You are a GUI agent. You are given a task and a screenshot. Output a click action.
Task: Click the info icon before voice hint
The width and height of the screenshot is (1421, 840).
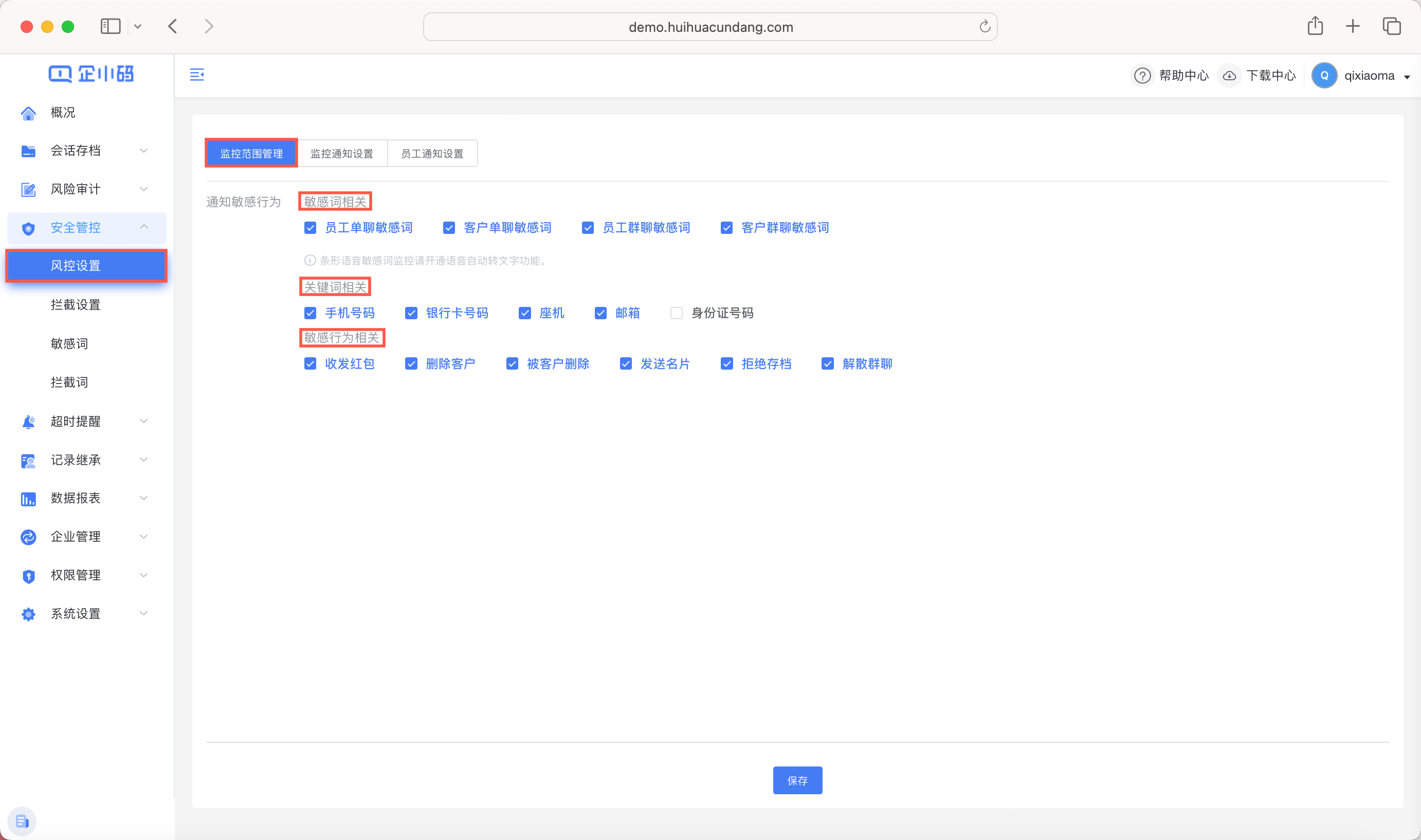[309, 260]
